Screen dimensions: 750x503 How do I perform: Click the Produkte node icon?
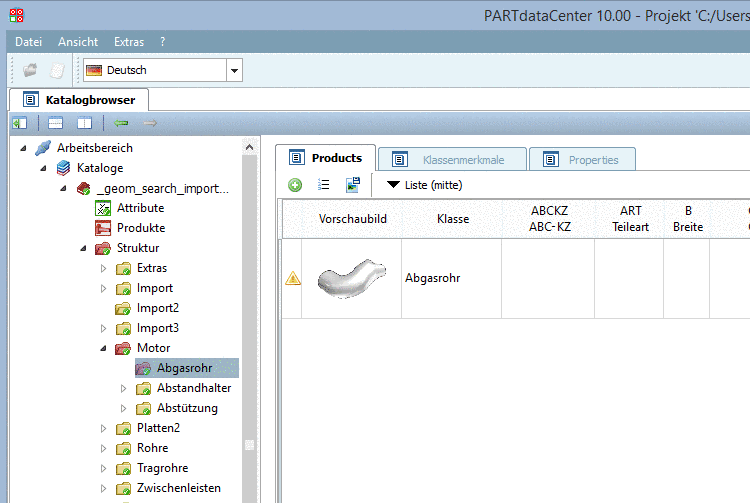(x=103, y=228)
